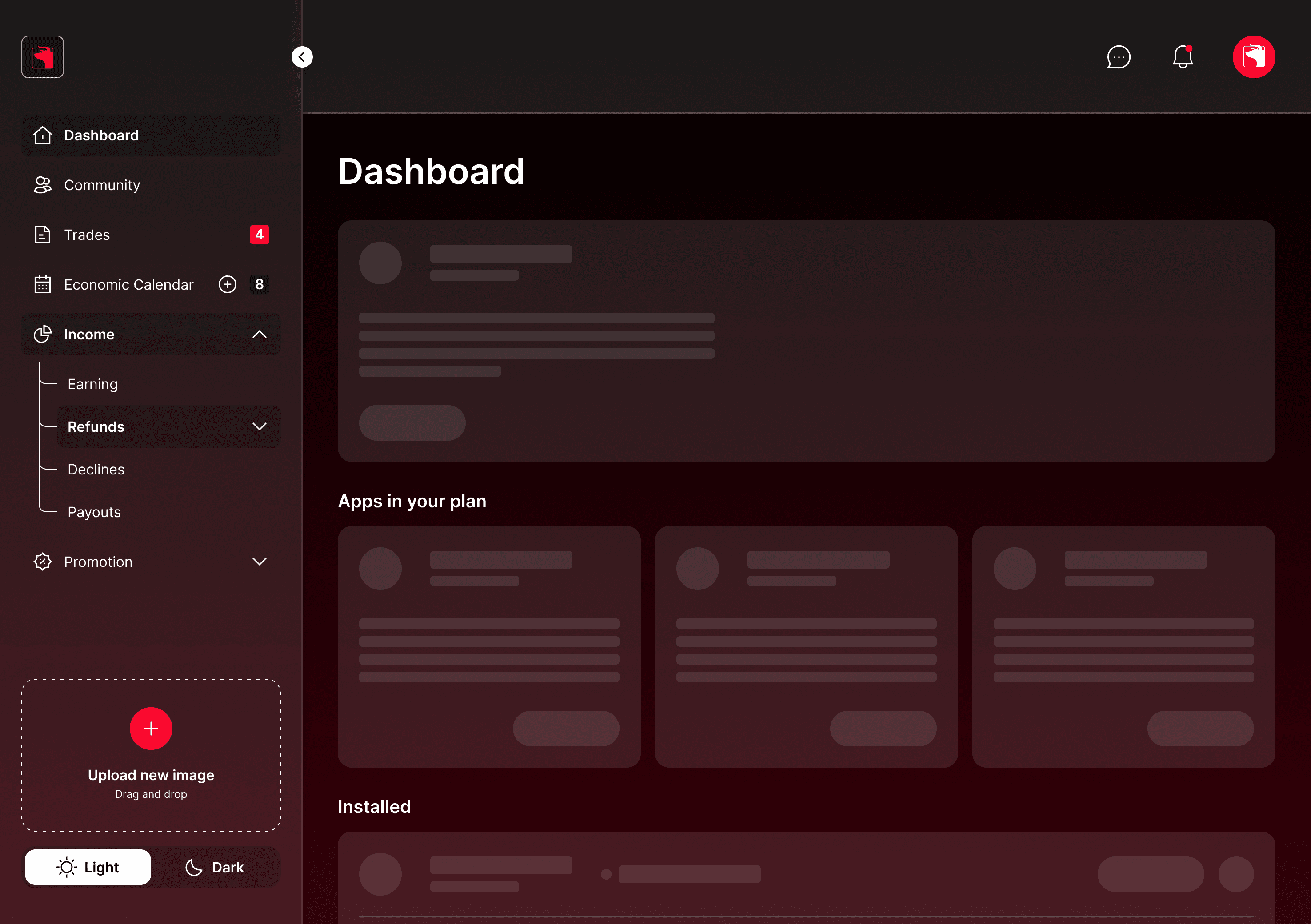Collapse sidebar with the arrow button
This screenshot has width=1311, height=924.
click(x=302, y=57)
